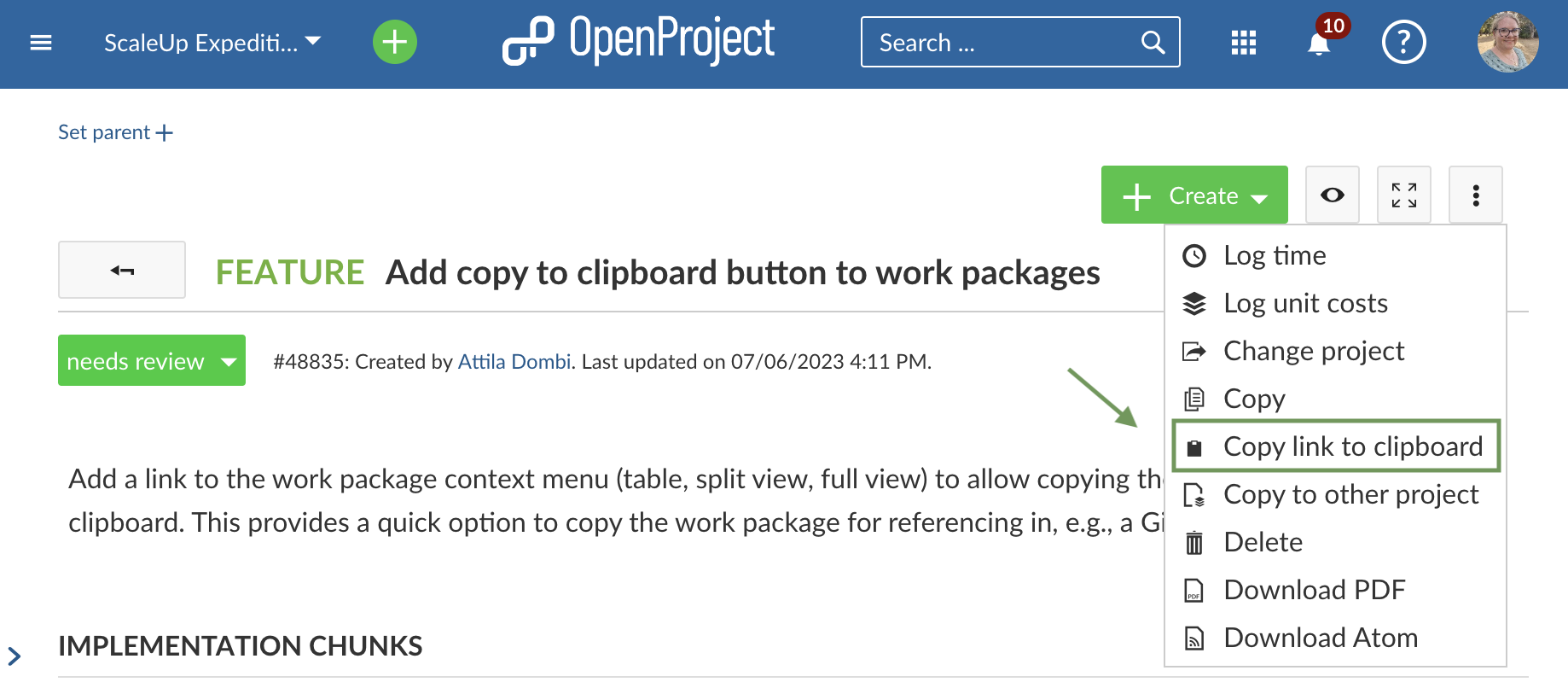Open the more actions kebab menu
1568x688 pixels.
tap(1475, 194)
